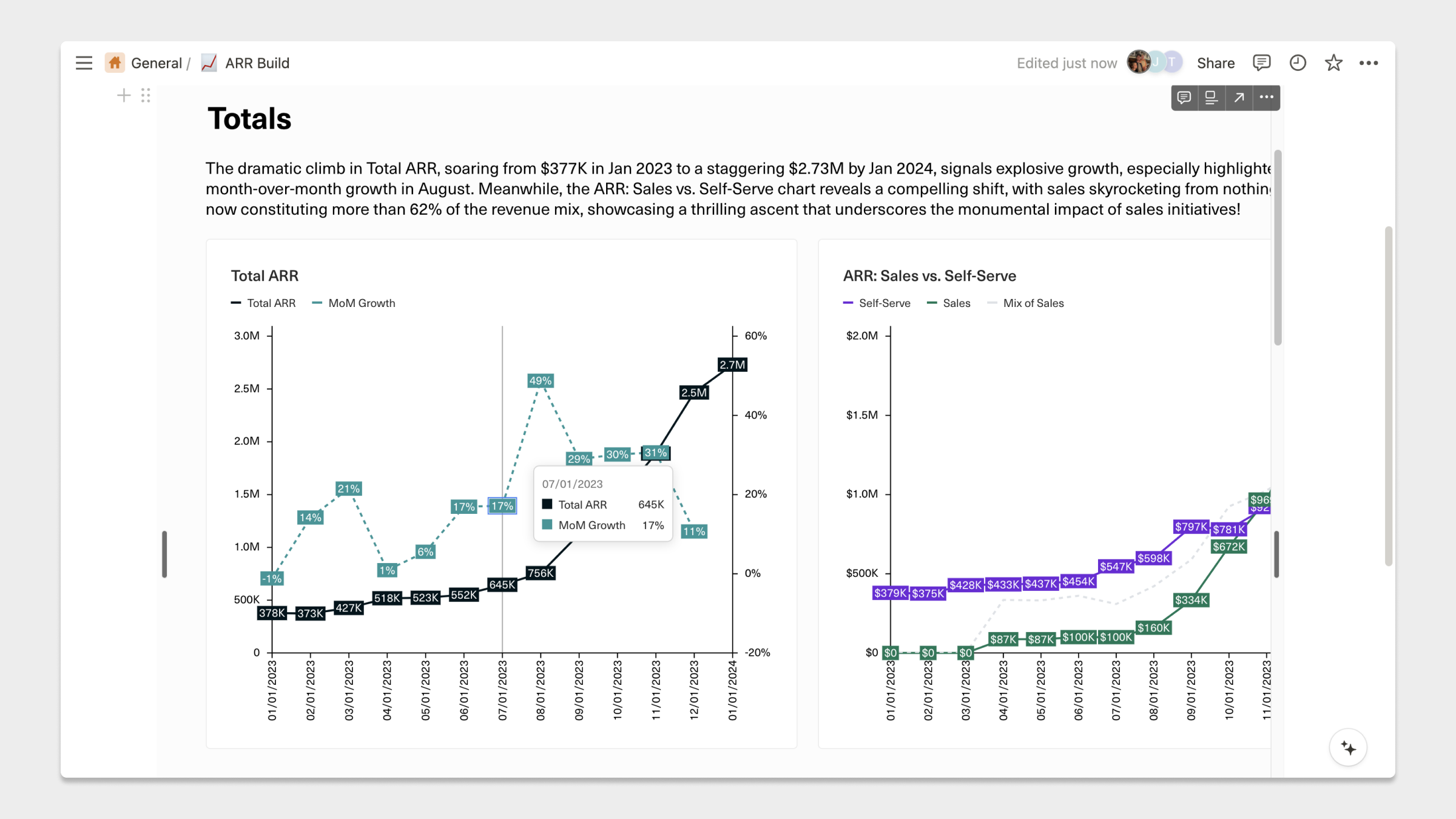
Task: Add page to favorites with star icon
Action: click(1333, 63)
